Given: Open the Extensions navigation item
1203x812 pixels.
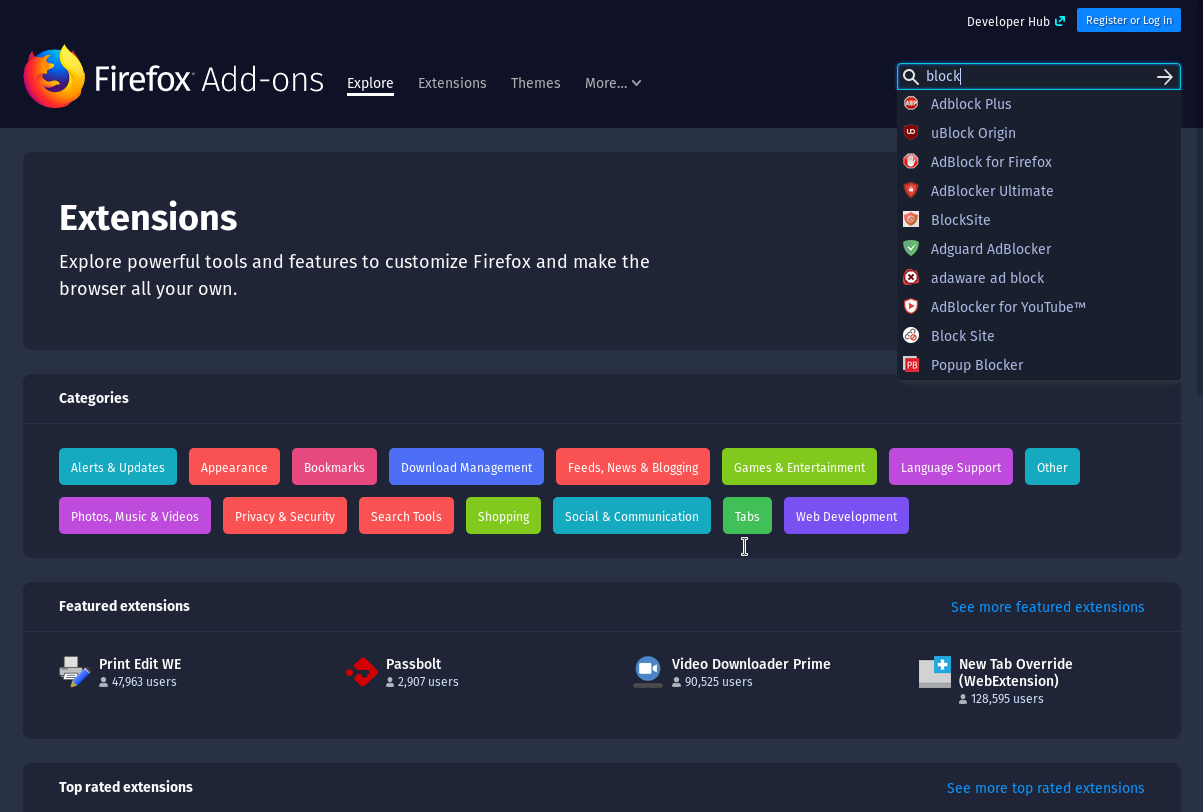Looking at the screenshot, I should tap(452, 83).
